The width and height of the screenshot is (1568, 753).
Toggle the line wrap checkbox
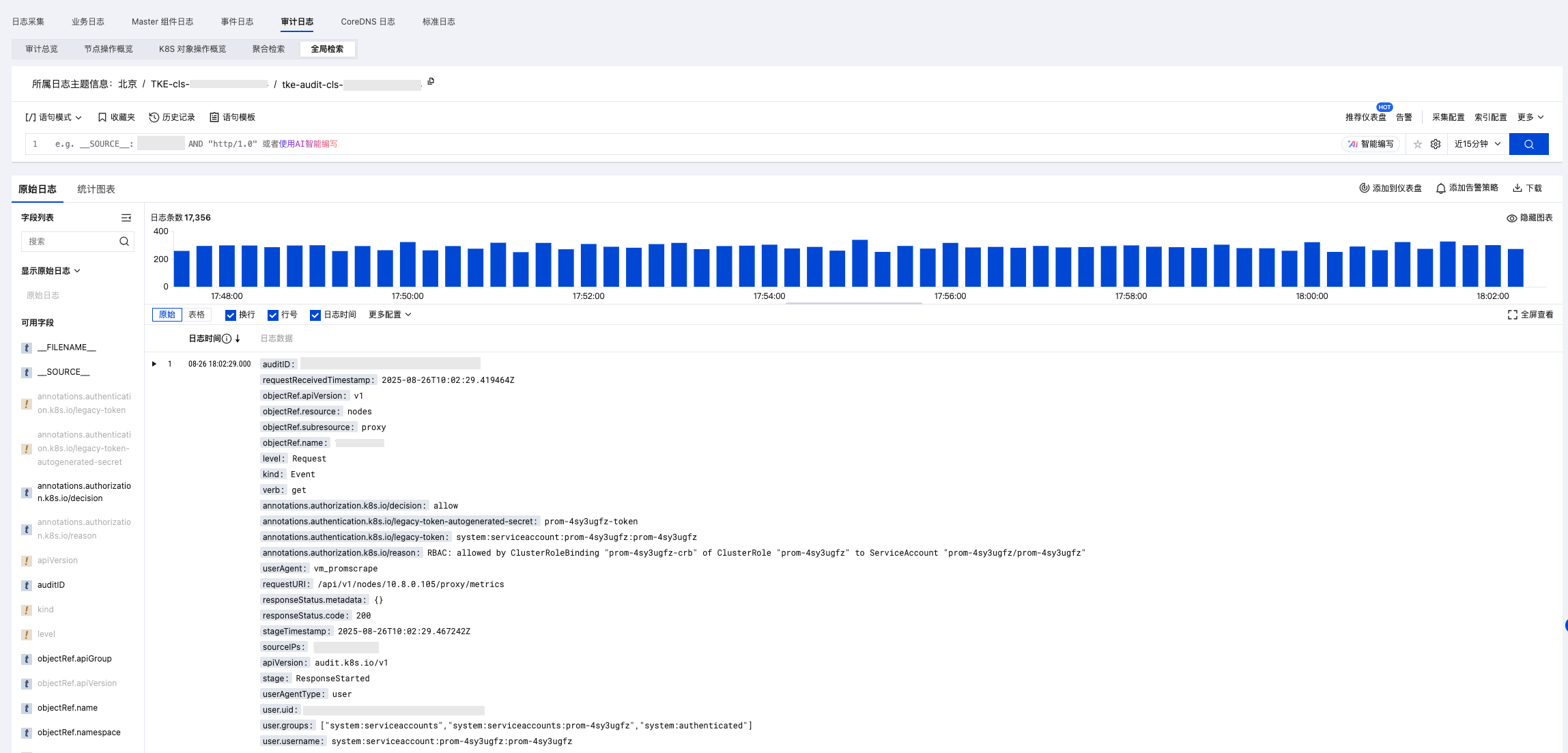click(x=231, y=315)
